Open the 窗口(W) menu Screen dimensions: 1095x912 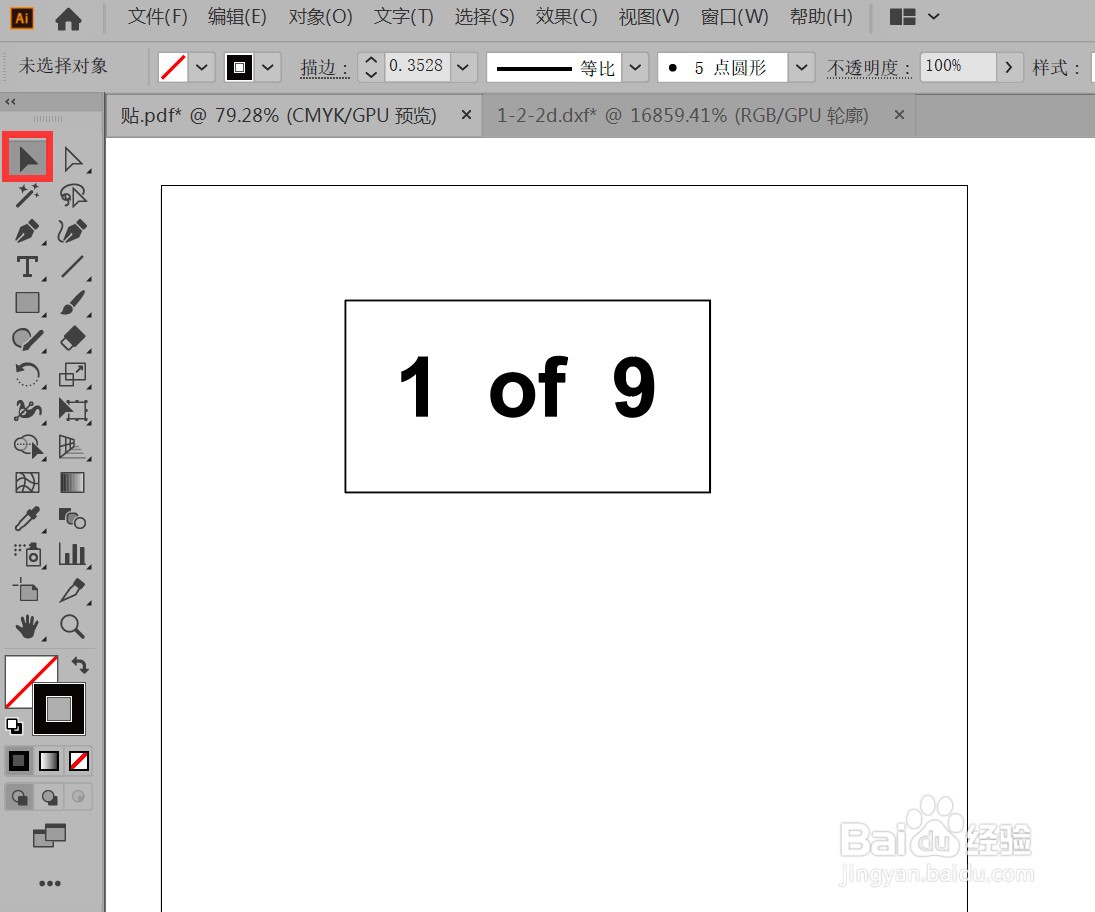(734, 17)
